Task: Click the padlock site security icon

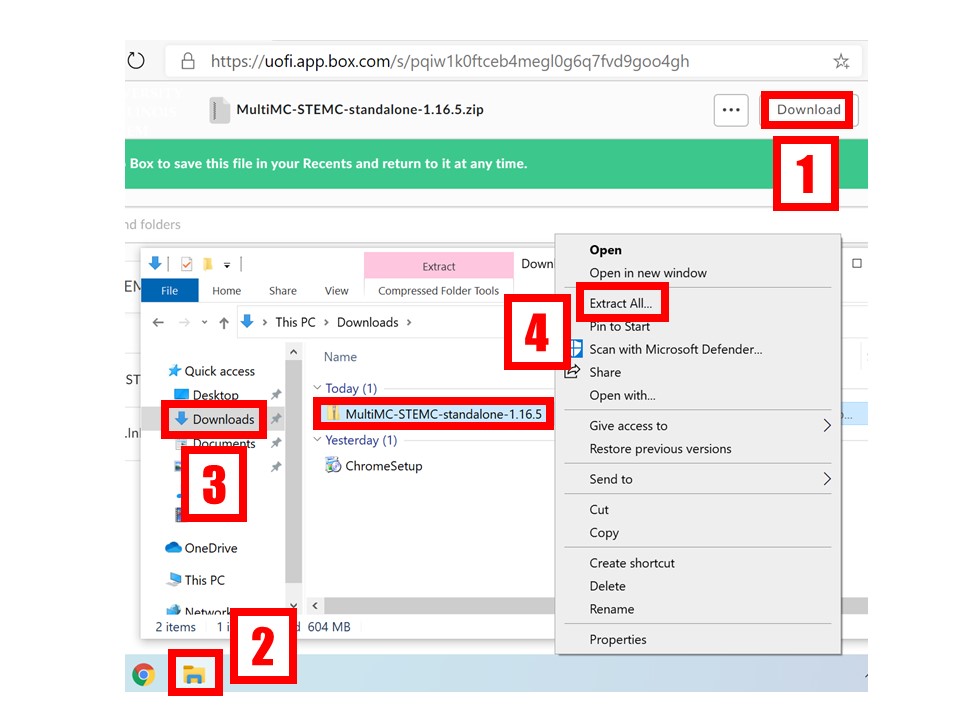Action: point(188,61)
